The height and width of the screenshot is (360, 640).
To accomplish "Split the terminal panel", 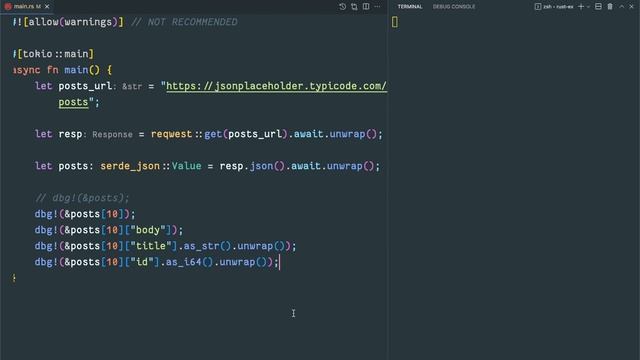I will point(598,7).
